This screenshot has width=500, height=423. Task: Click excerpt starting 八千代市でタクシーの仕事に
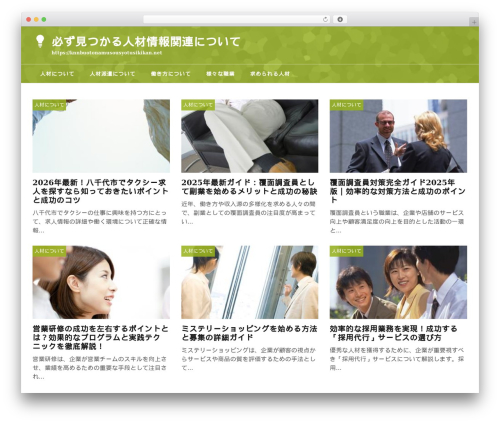(x=99, y=222)
